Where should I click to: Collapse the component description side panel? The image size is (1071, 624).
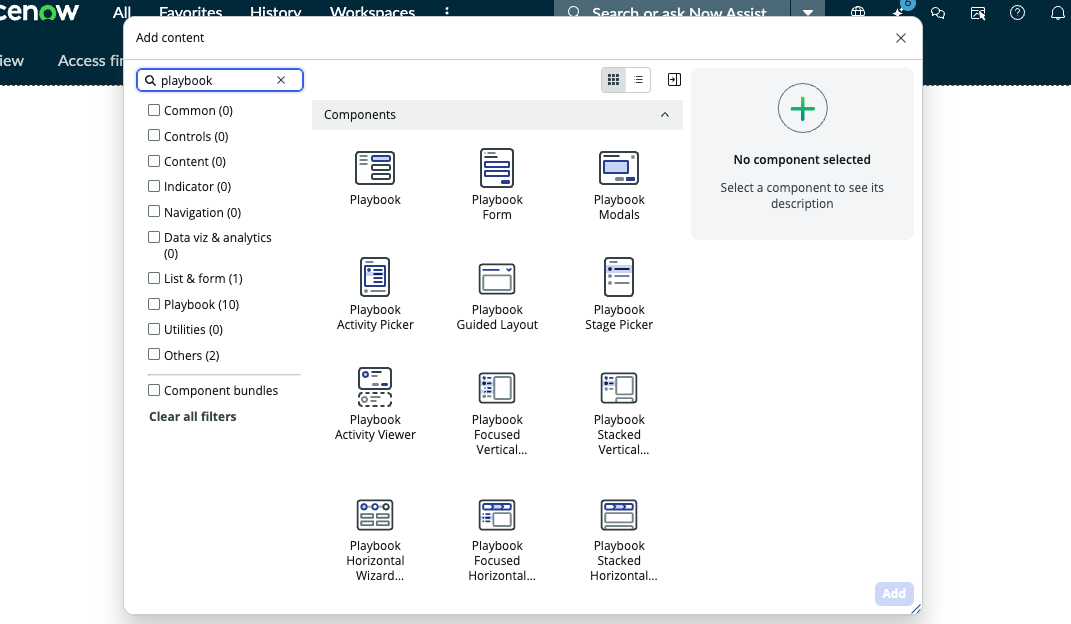click(x=674, y=80)
